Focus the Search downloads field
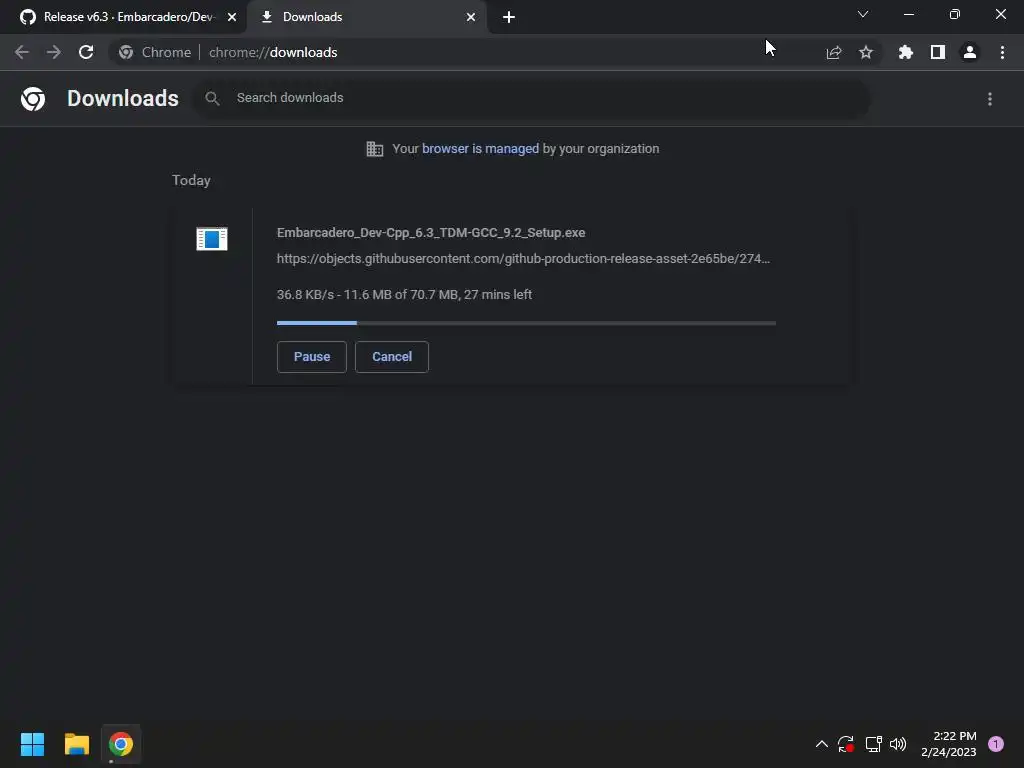The width and height of the screenshot is (1024, 768). 530,98
